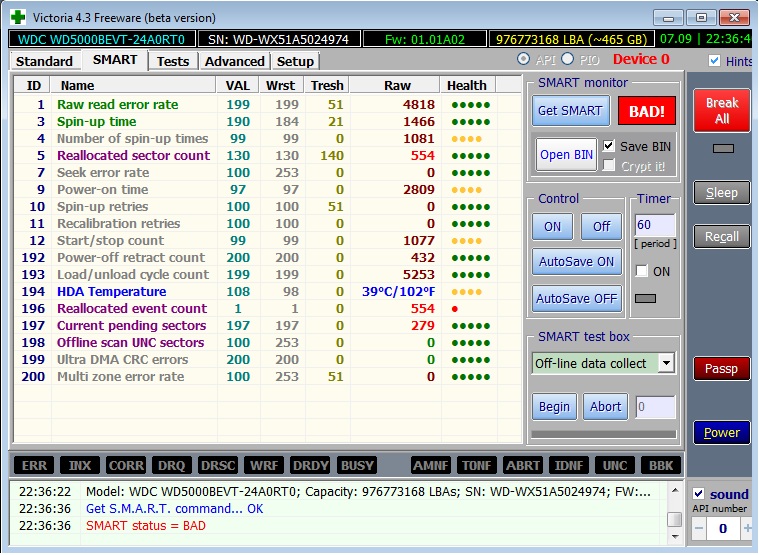Open the Advanced tab
The width and height of the screenshot is (759, 555).
tap(234, 61)
